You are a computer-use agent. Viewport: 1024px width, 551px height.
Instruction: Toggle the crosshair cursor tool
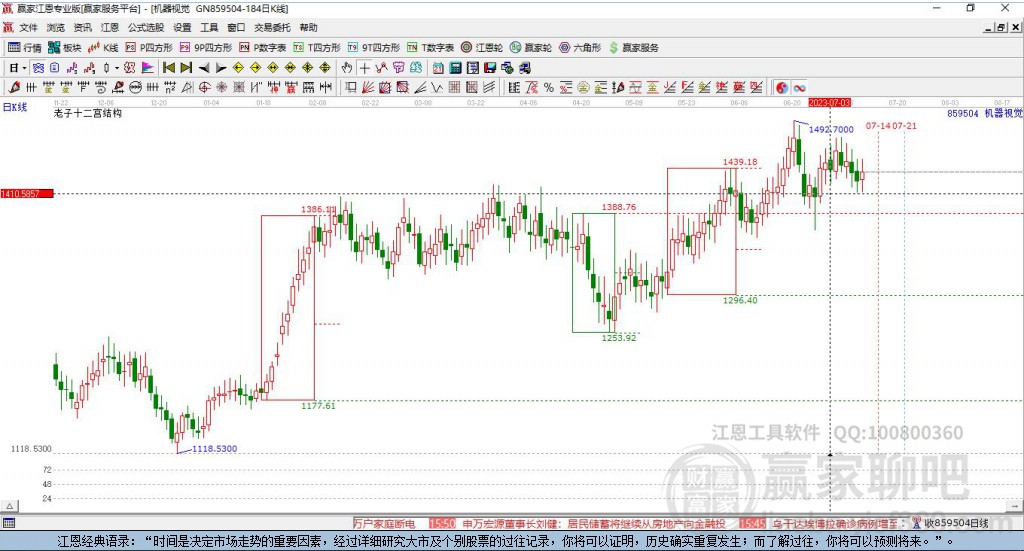coord(364,68)
